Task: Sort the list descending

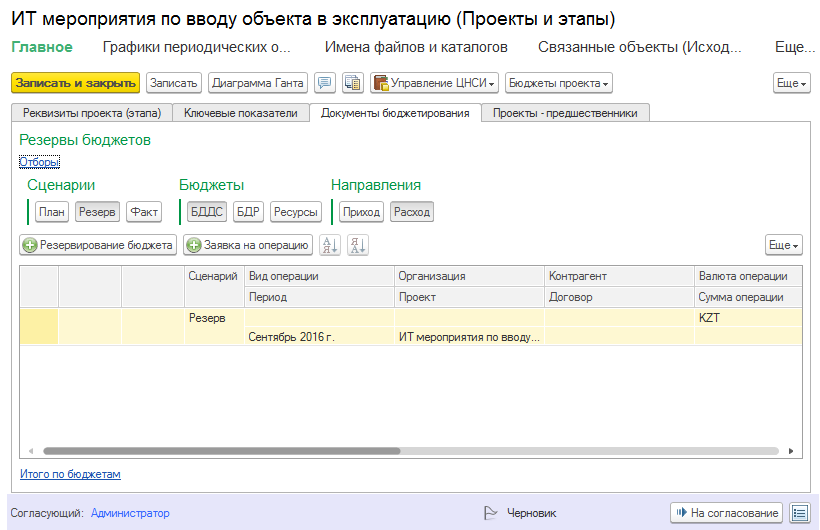Action: click(x=358, y=245)
